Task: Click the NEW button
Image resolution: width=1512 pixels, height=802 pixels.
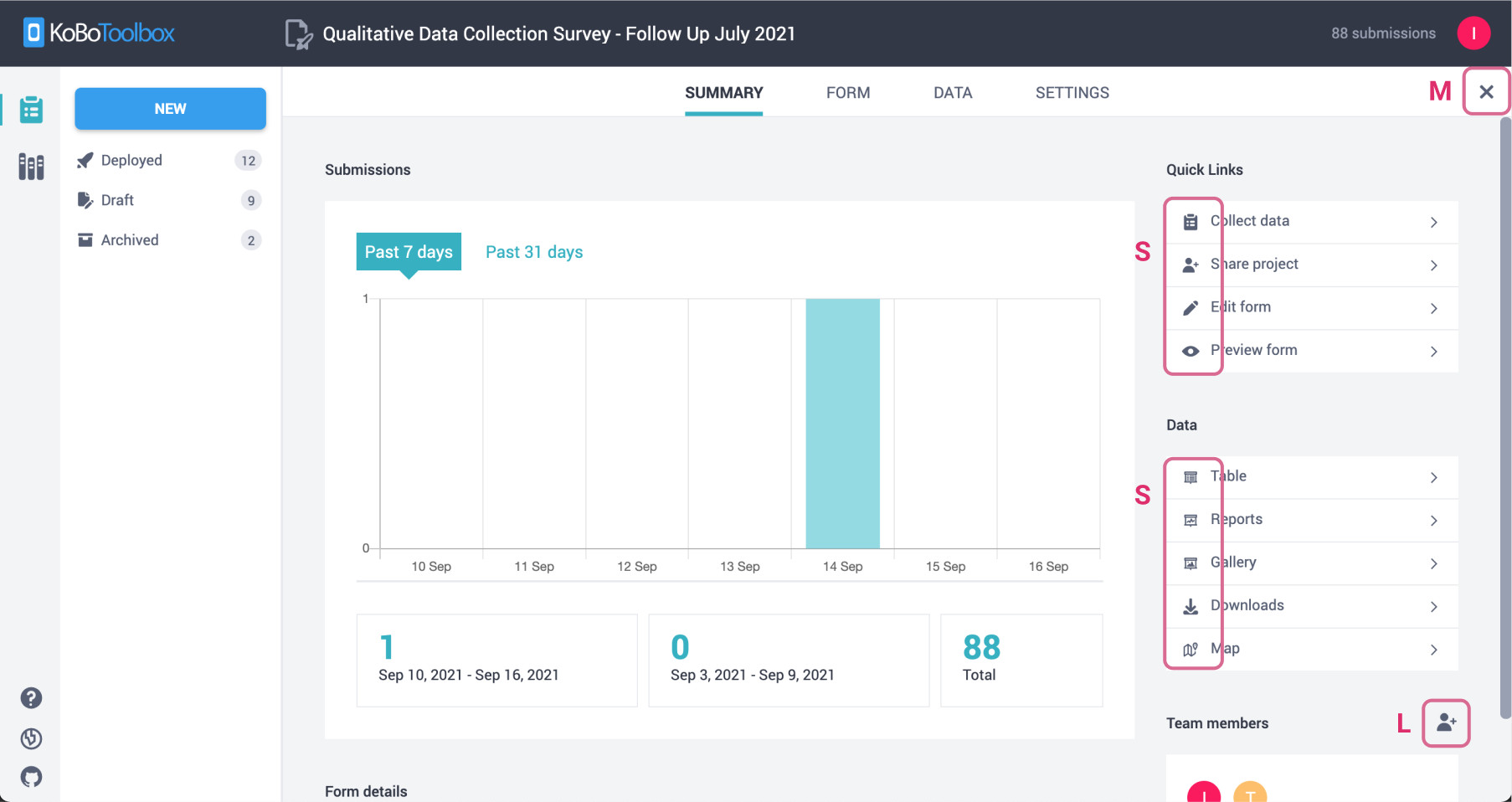Action: coord(170,108)
